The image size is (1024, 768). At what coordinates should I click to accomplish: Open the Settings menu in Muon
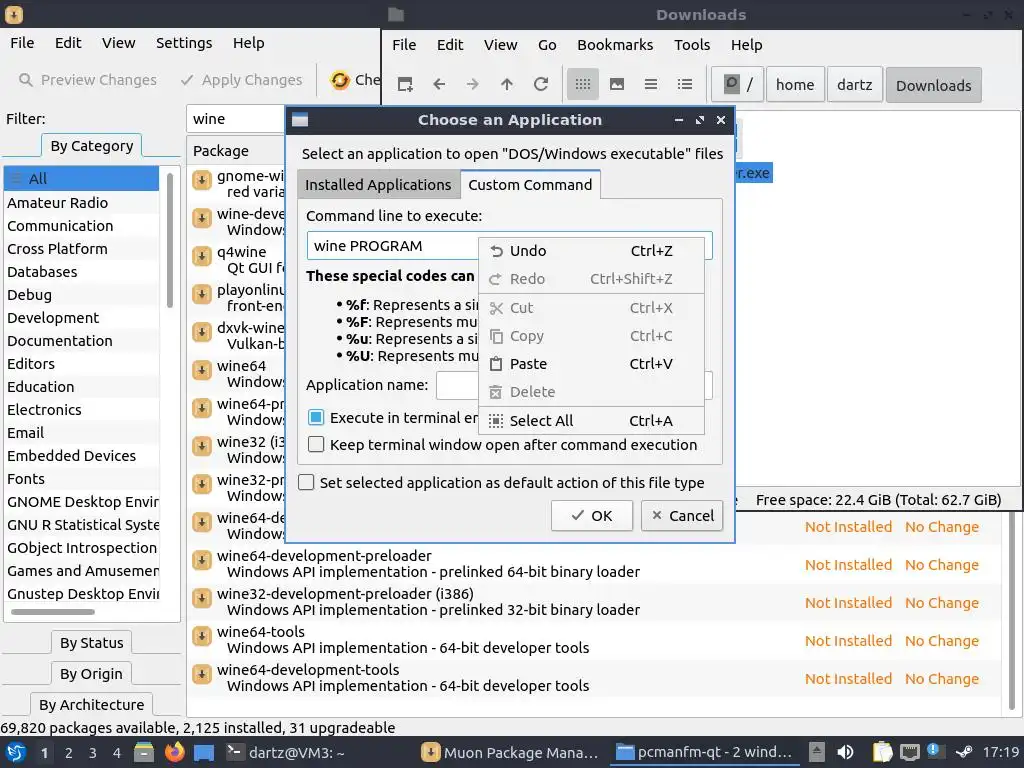coord(184,43)
